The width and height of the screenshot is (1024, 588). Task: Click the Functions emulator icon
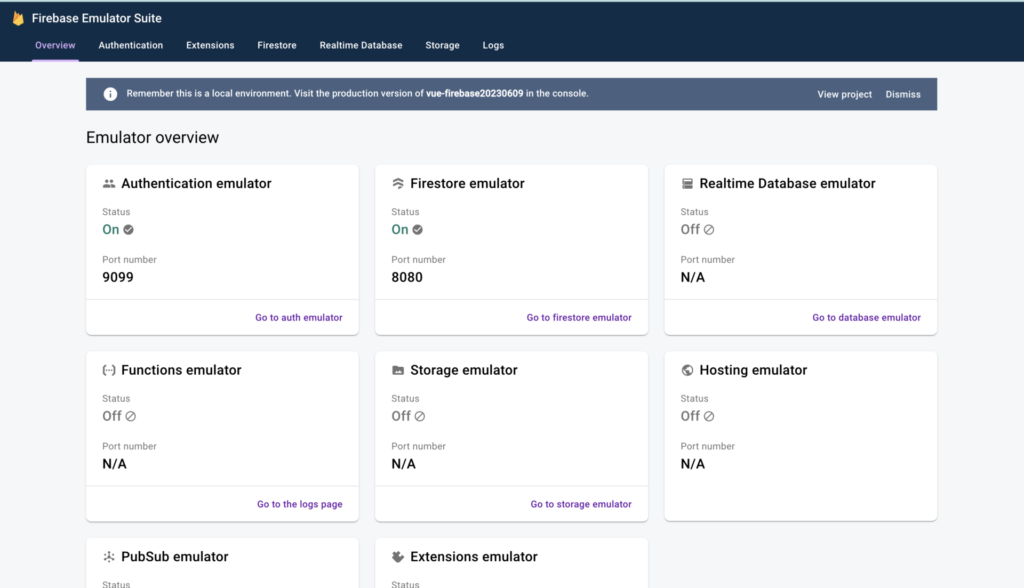point(109,370)
